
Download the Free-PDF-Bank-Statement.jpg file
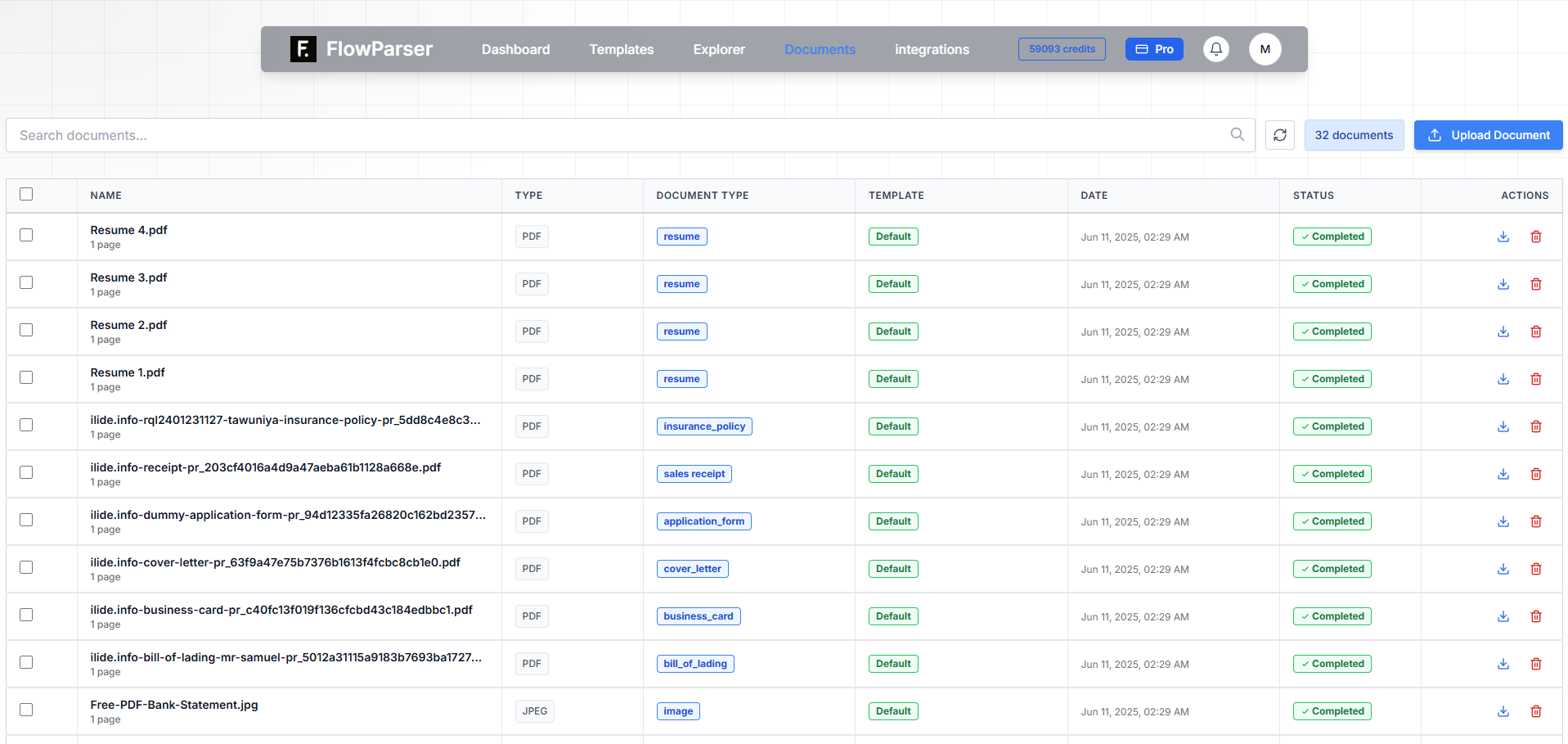point(1503,710)
